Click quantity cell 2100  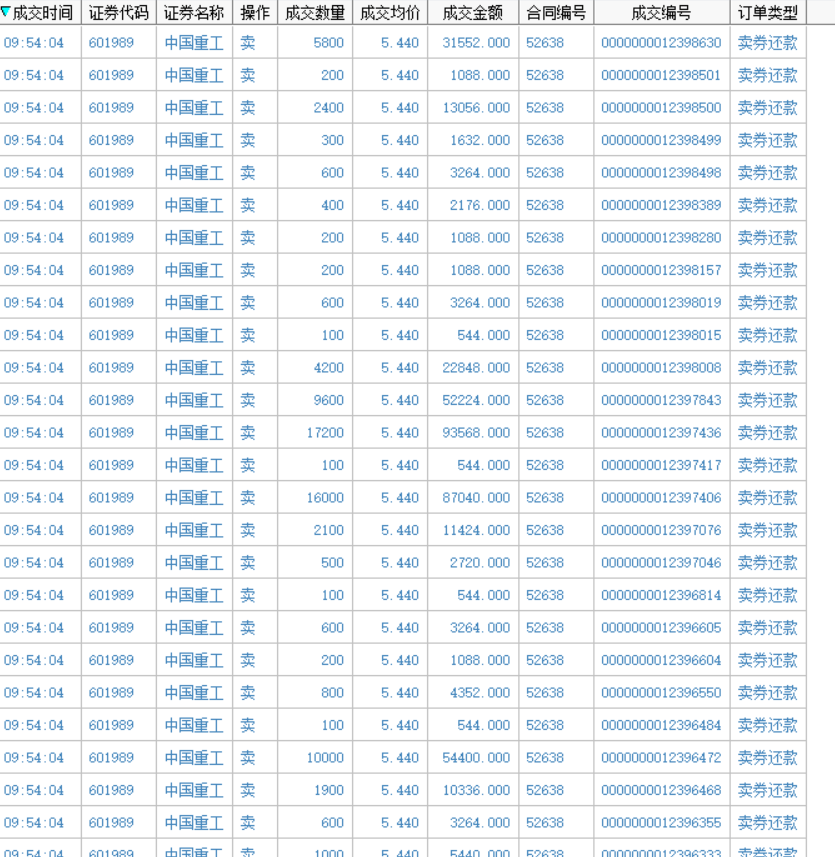coord(328,530)
